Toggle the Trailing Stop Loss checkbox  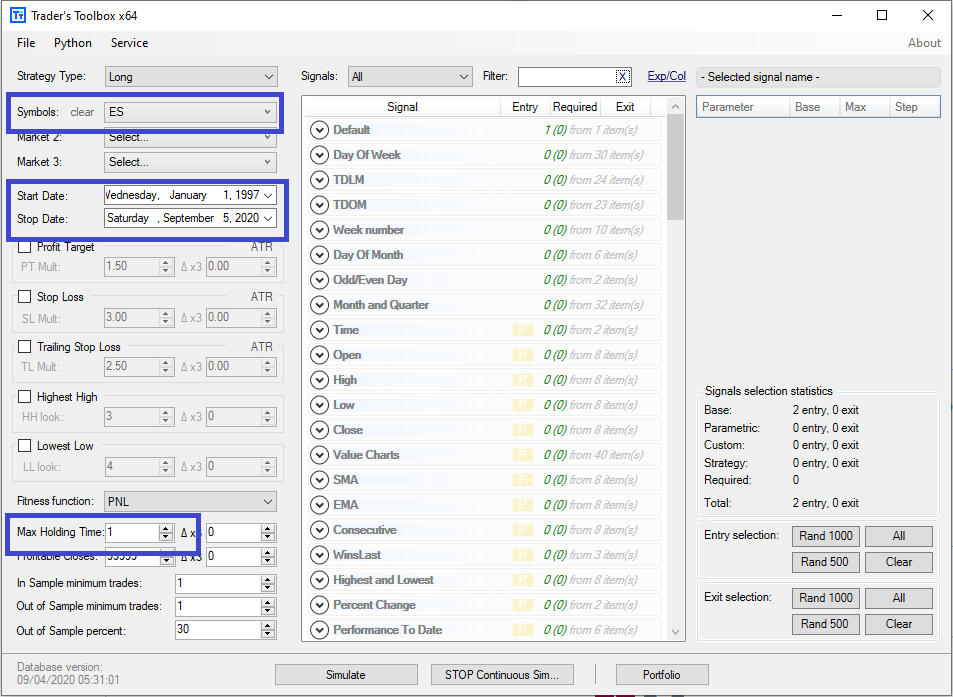click(25, 347)
